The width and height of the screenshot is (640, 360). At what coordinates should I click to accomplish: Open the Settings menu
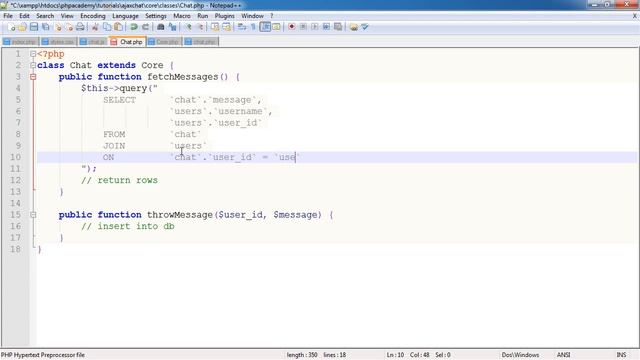click(156, 16)
